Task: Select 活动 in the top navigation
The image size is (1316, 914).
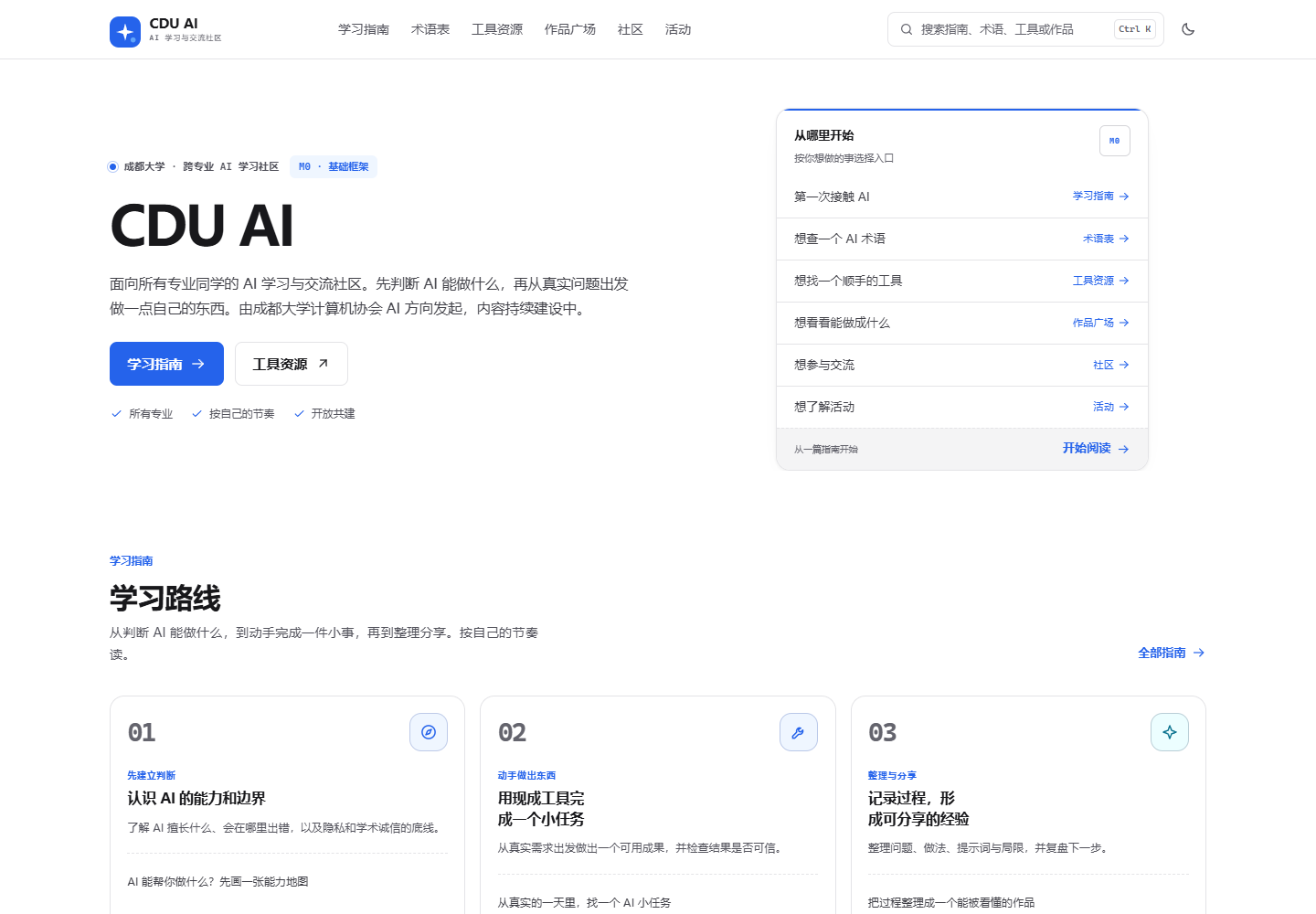Action: [x=678, y=29]
